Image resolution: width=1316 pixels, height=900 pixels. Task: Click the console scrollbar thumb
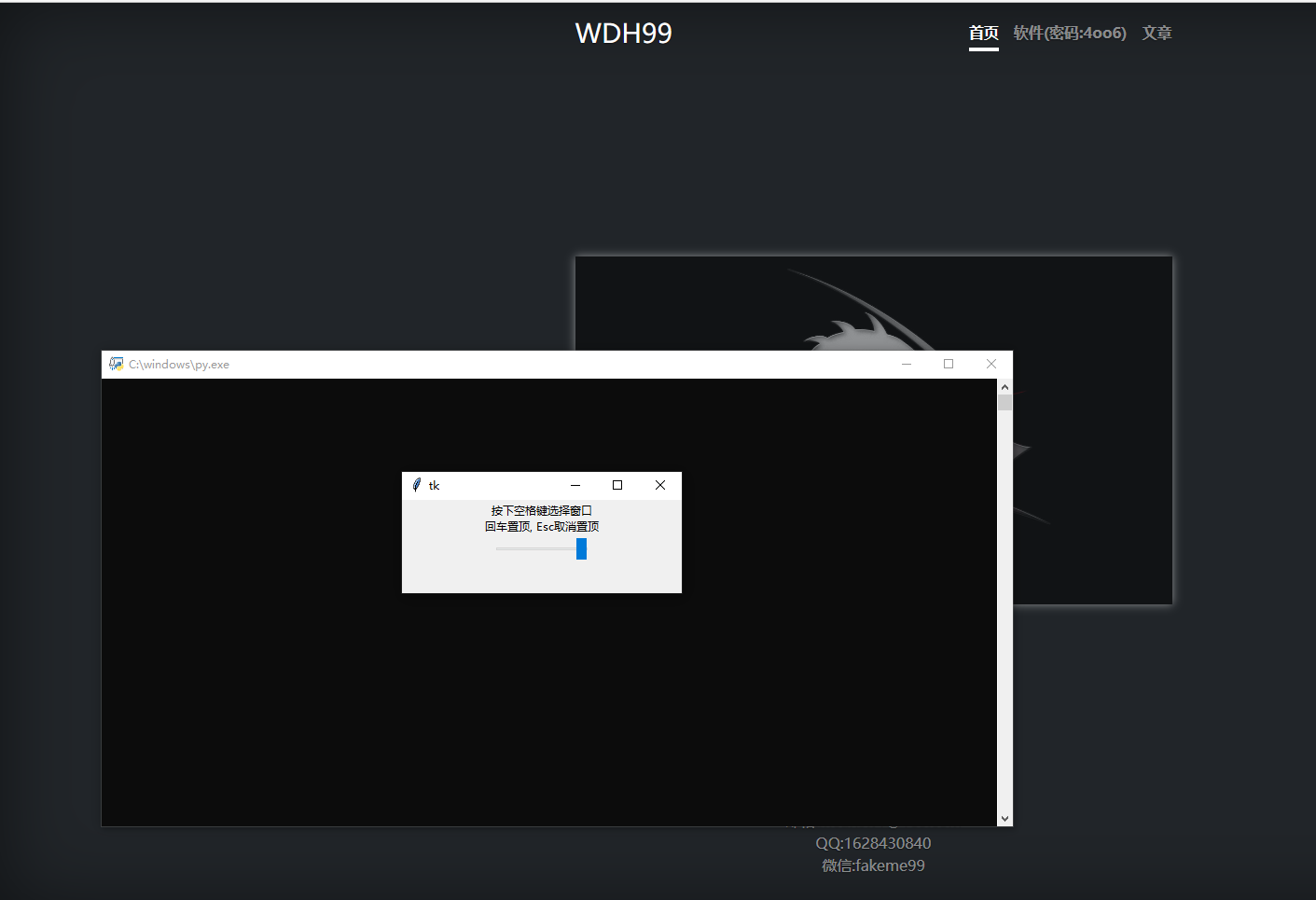click(x=1004, y=403)
